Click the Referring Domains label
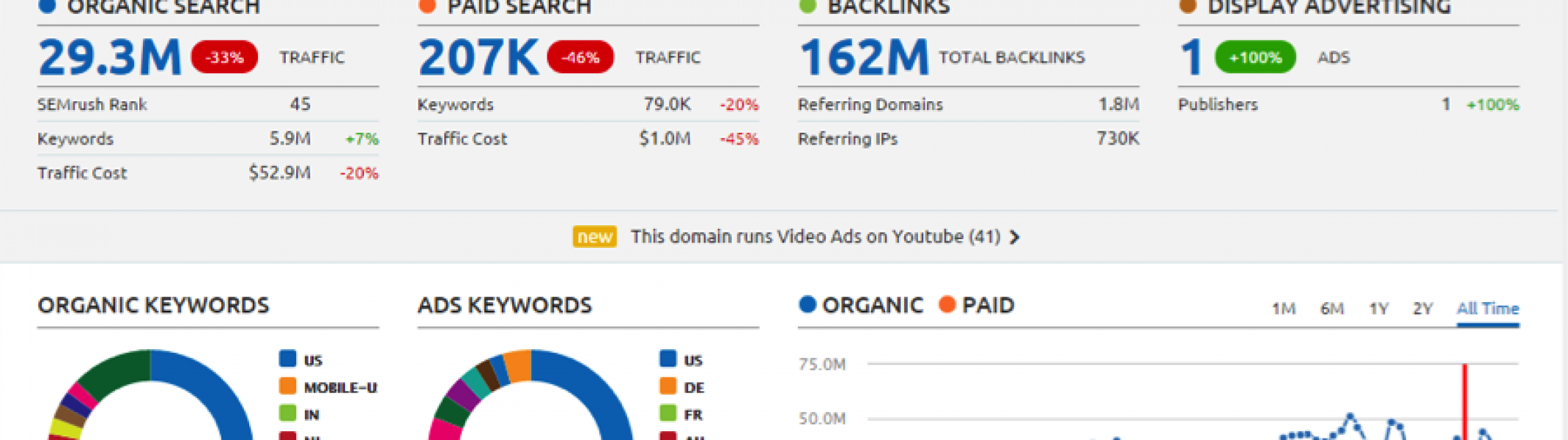The width and height of the screenshot is (1568, 440). (x=870, y=104)
